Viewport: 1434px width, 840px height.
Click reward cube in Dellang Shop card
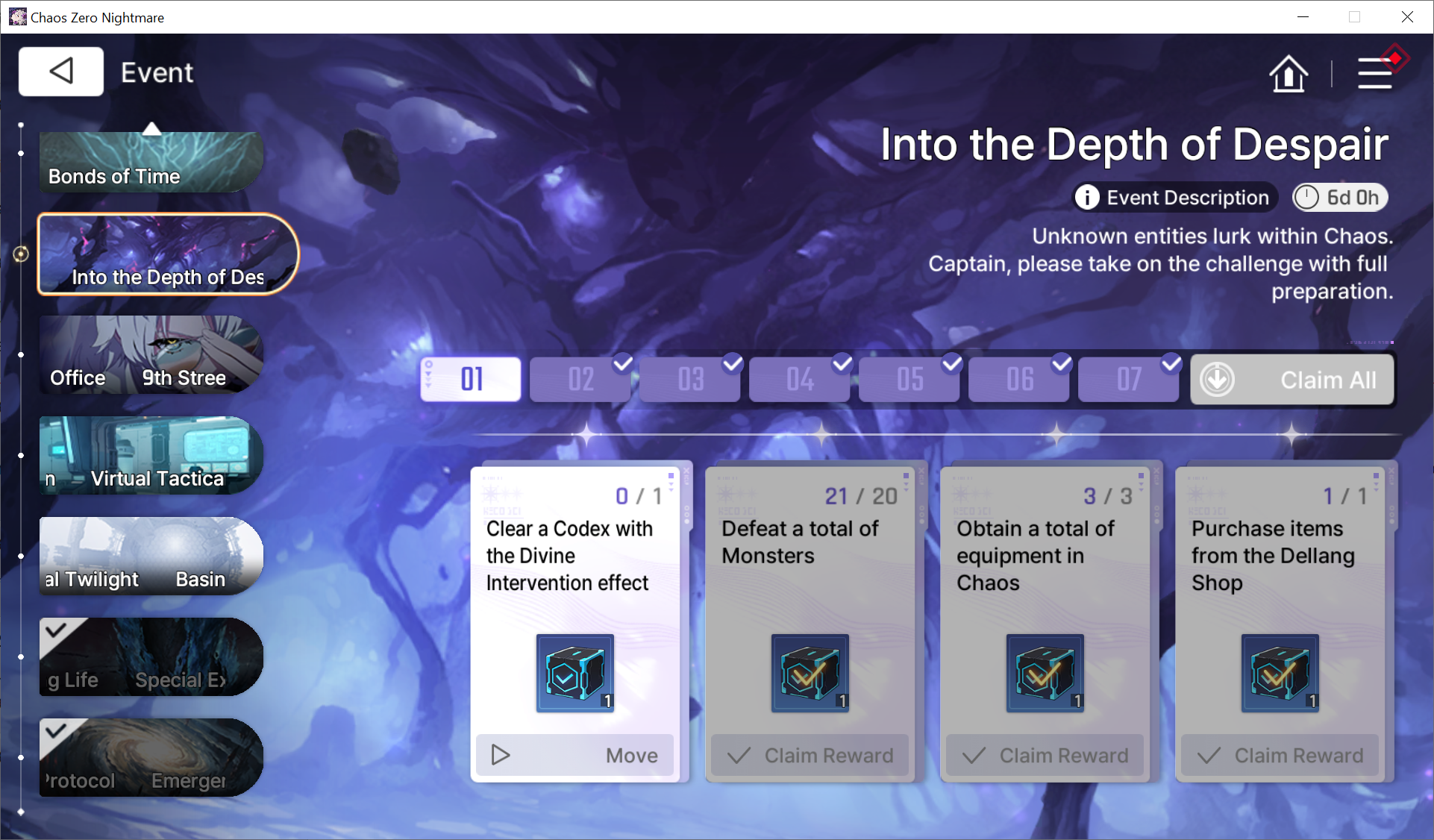[1280, 673]
